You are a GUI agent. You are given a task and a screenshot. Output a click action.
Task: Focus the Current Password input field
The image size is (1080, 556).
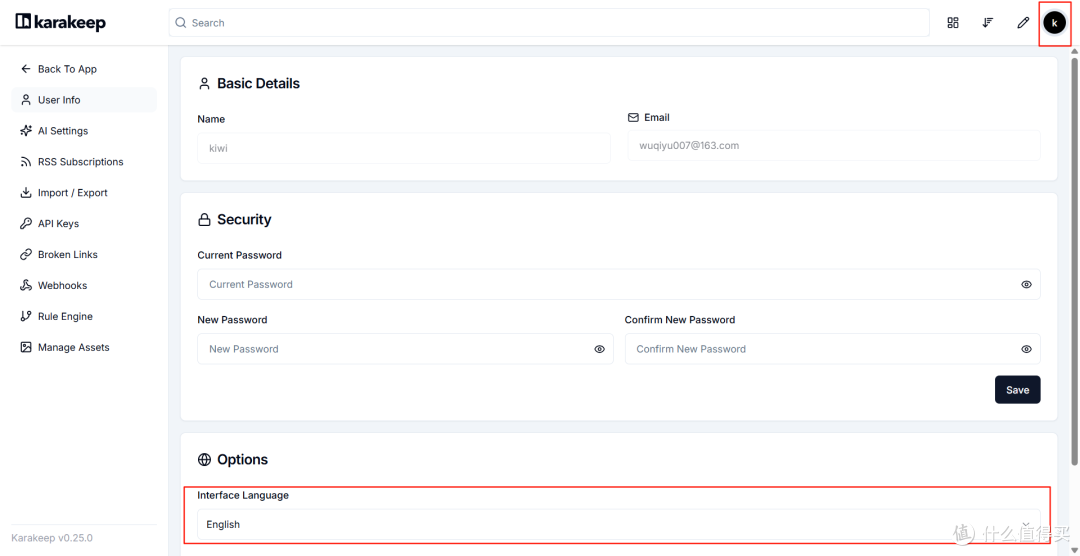coord(600,285)
